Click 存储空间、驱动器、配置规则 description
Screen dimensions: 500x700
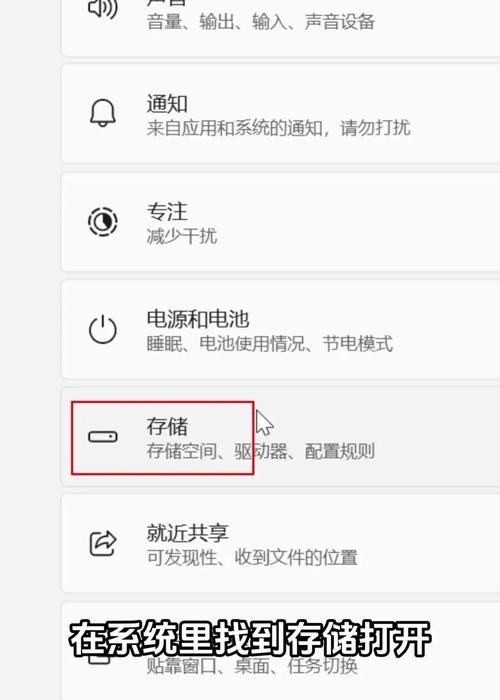(261, 451)
